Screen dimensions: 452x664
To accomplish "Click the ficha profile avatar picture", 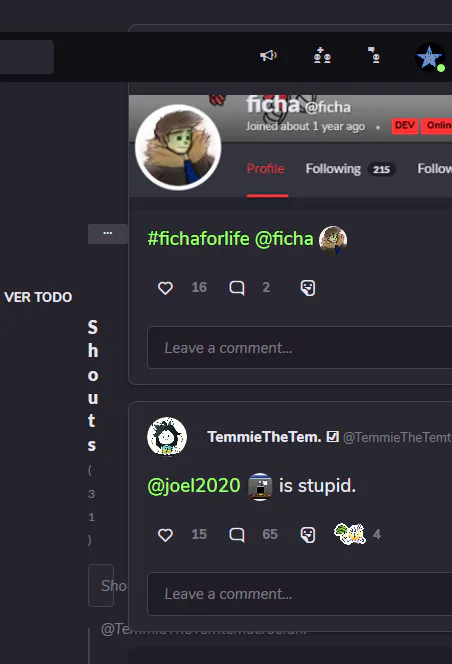I will tap(178, 147).
